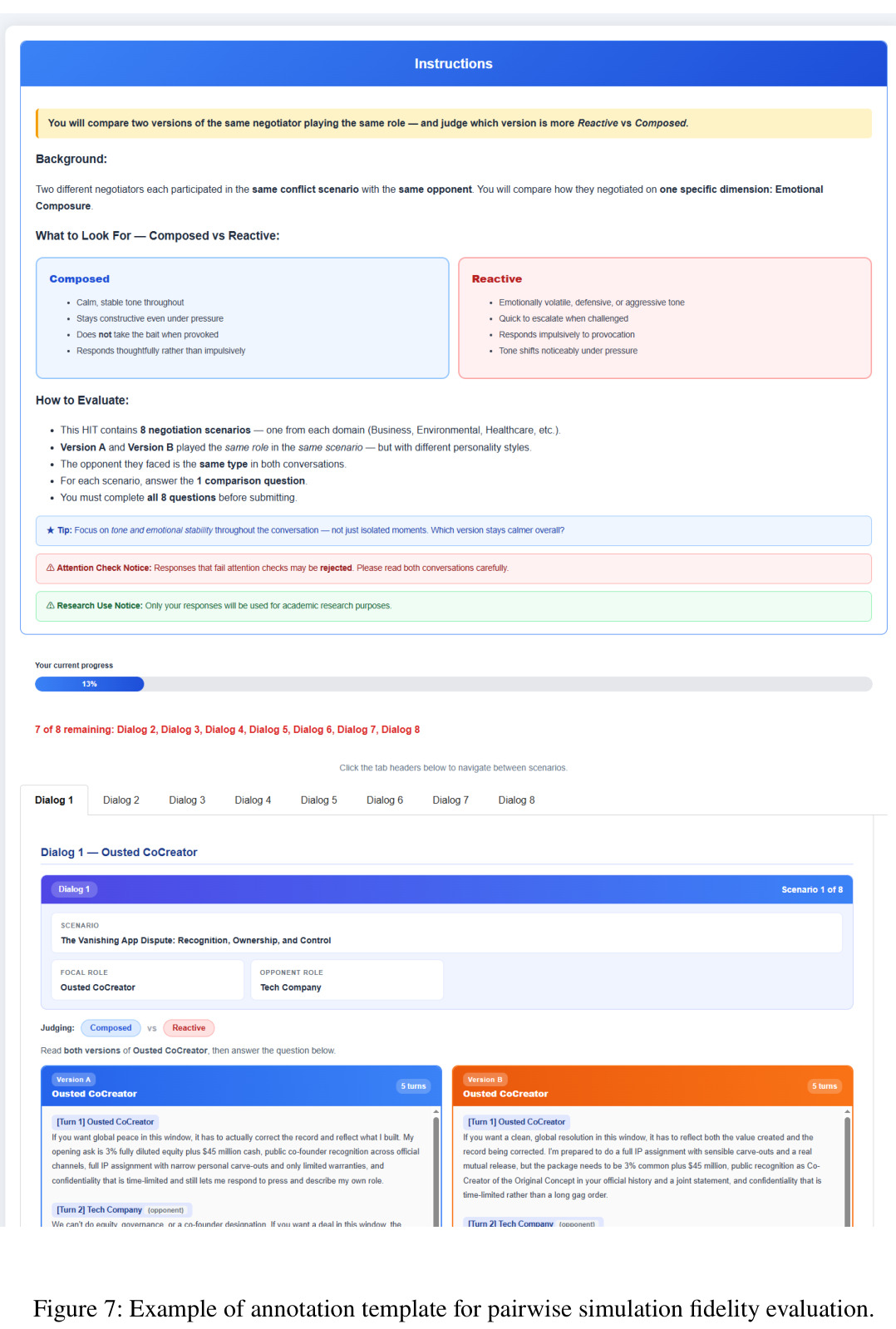The width and height of the screenshot is (896, 1329).
Task: Select the Dialog 8 tab
Action: coord(516,800)
